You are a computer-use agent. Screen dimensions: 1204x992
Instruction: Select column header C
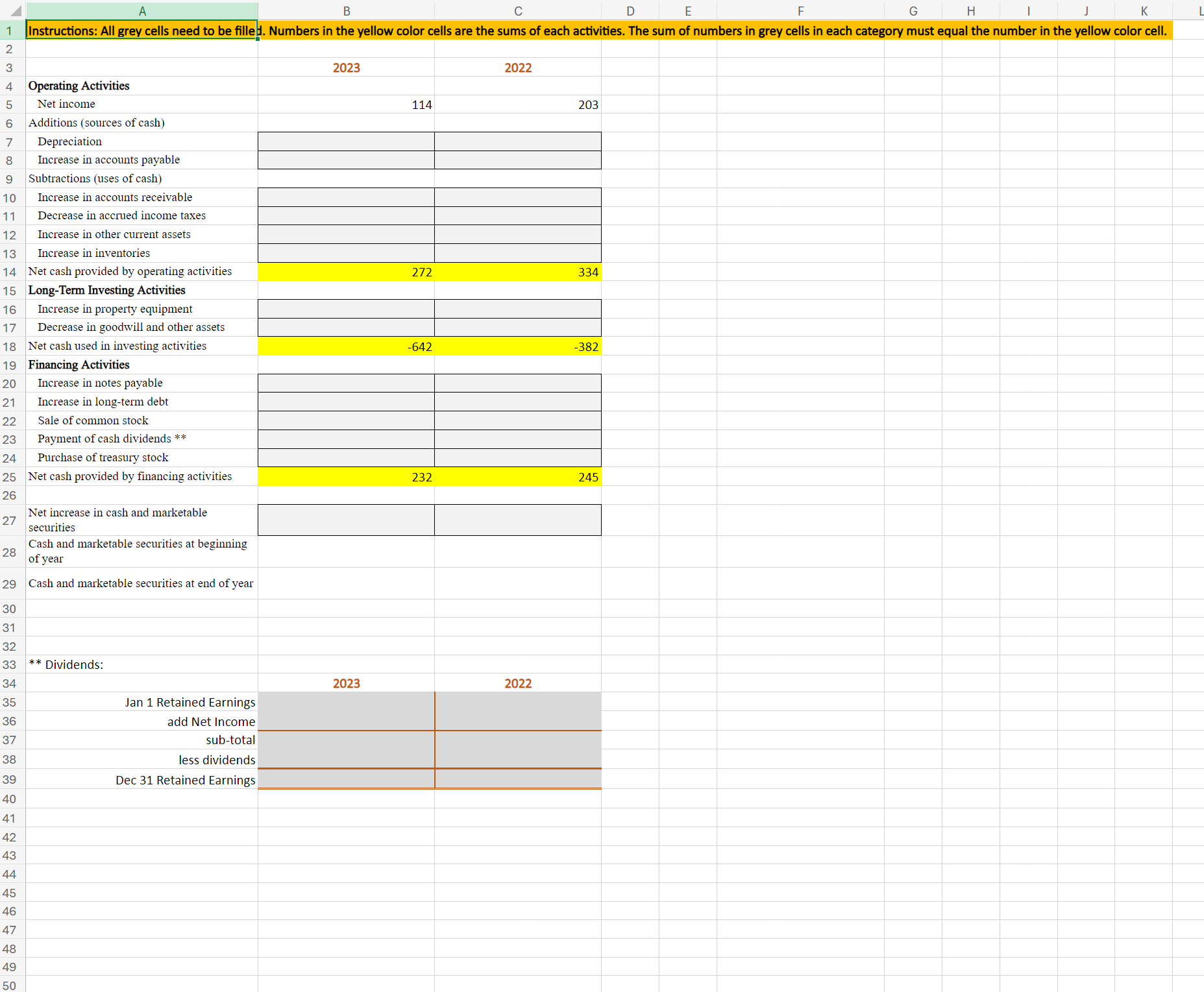pyautogui.click(x=518, y=10)
